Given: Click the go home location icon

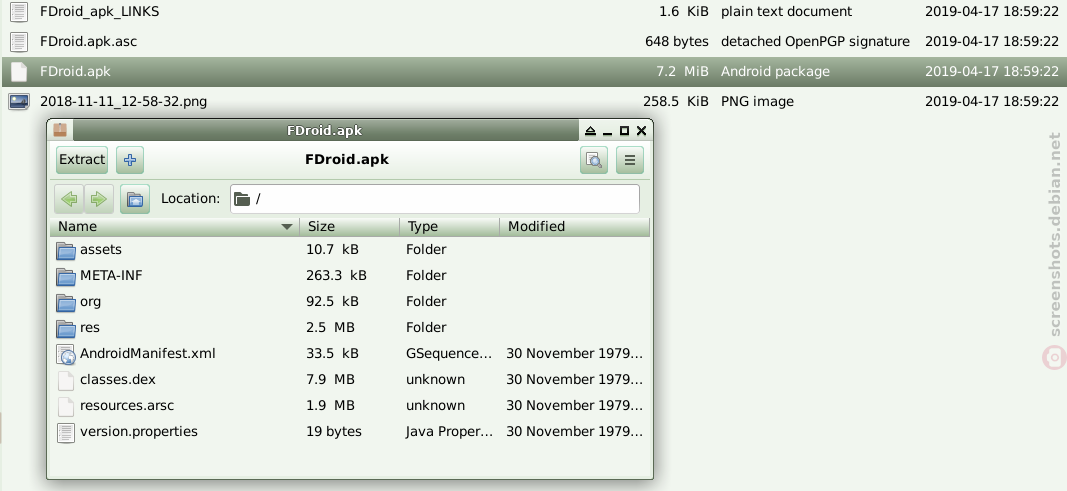Looking at the screenshot, I should click(x=135, y=199).
